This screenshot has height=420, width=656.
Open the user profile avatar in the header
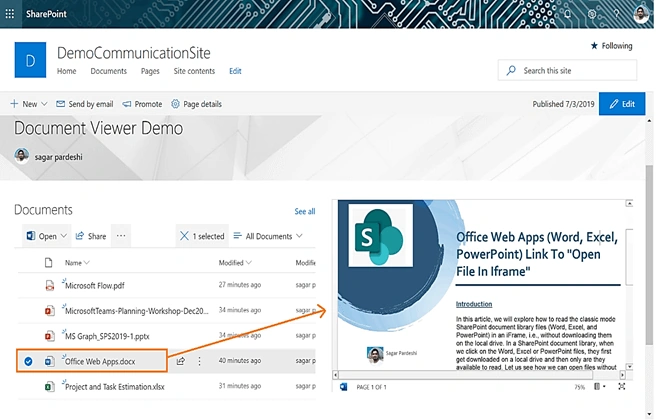[x=641, y=14]
